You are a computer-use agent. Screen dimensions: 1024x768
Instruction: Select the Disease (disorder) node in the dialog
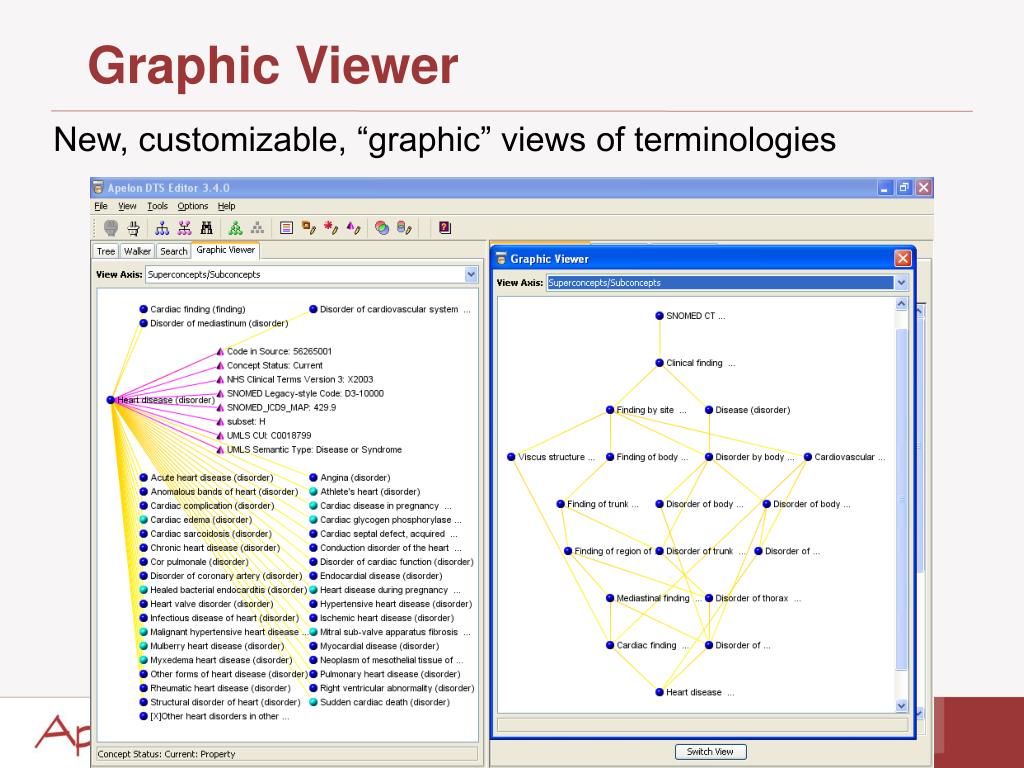tap(747, 410)
